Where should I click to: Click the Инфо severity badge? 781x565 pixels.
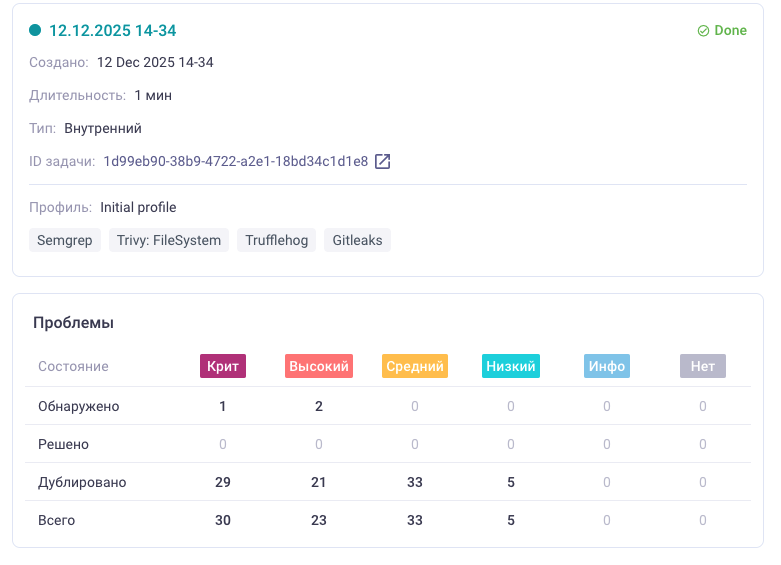tap(607, 366)
